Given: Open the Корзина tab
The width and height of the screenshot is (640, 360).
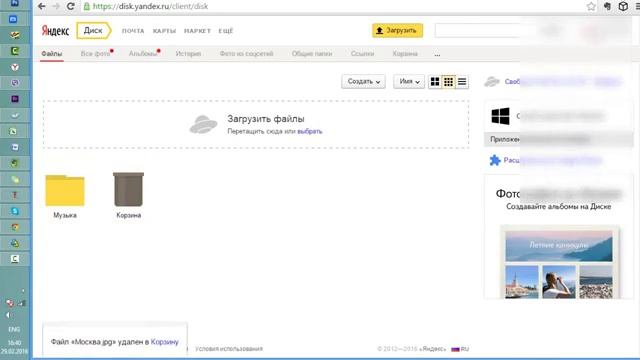Looking at the screenshot, I should click(x=405, y=54).
